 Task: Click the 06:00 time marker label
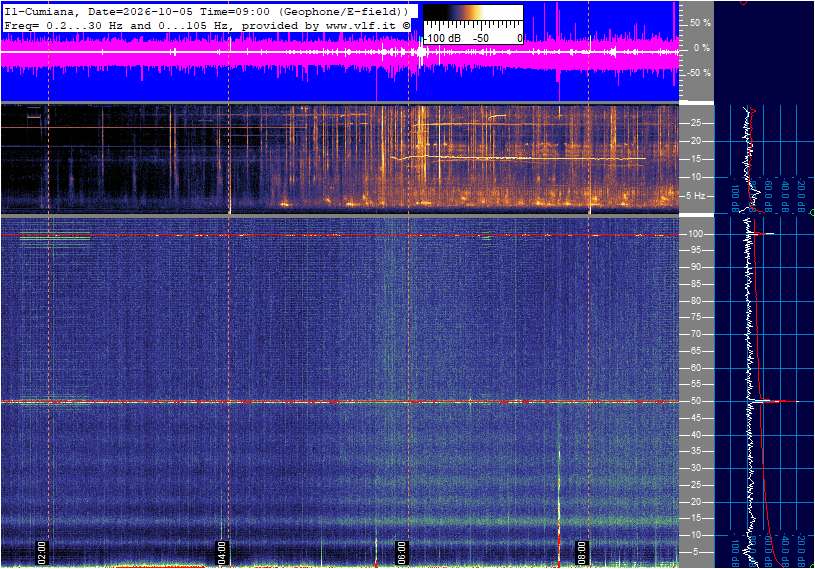pyautogui.click(x=402, y=552)
